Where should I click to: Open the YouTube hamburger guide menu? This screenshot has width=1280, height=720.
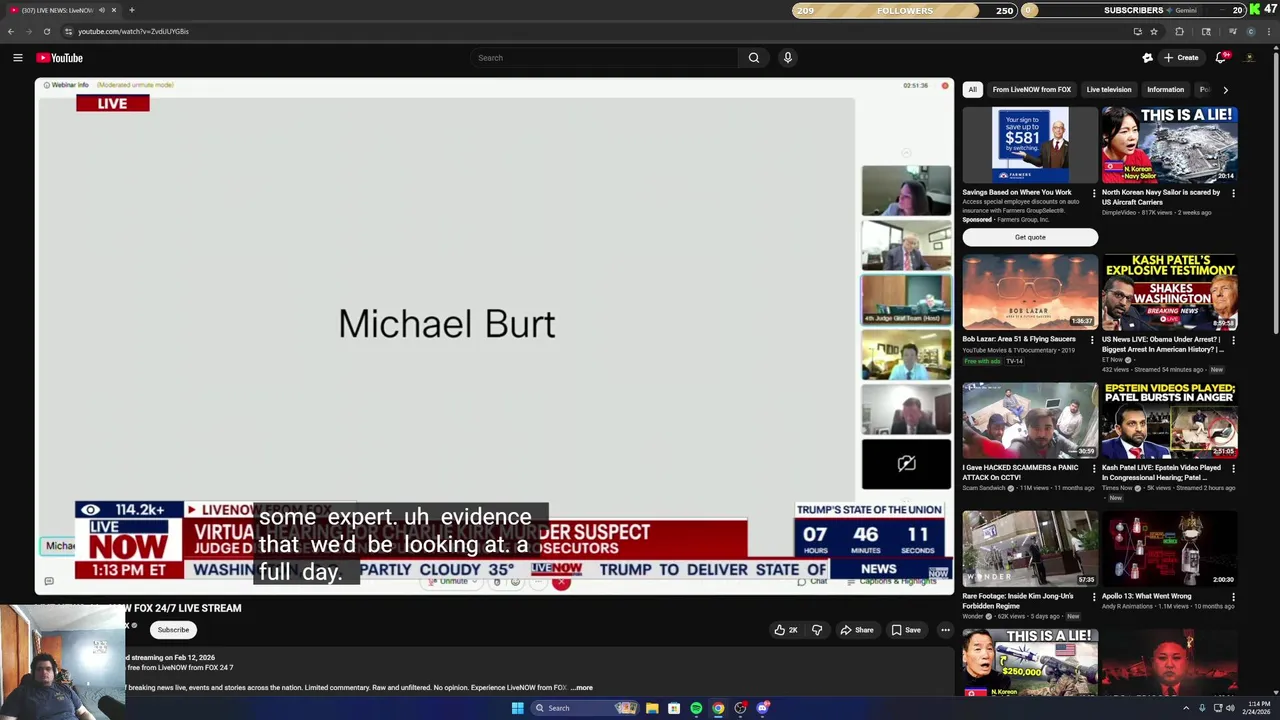click(x=17, y=58)
